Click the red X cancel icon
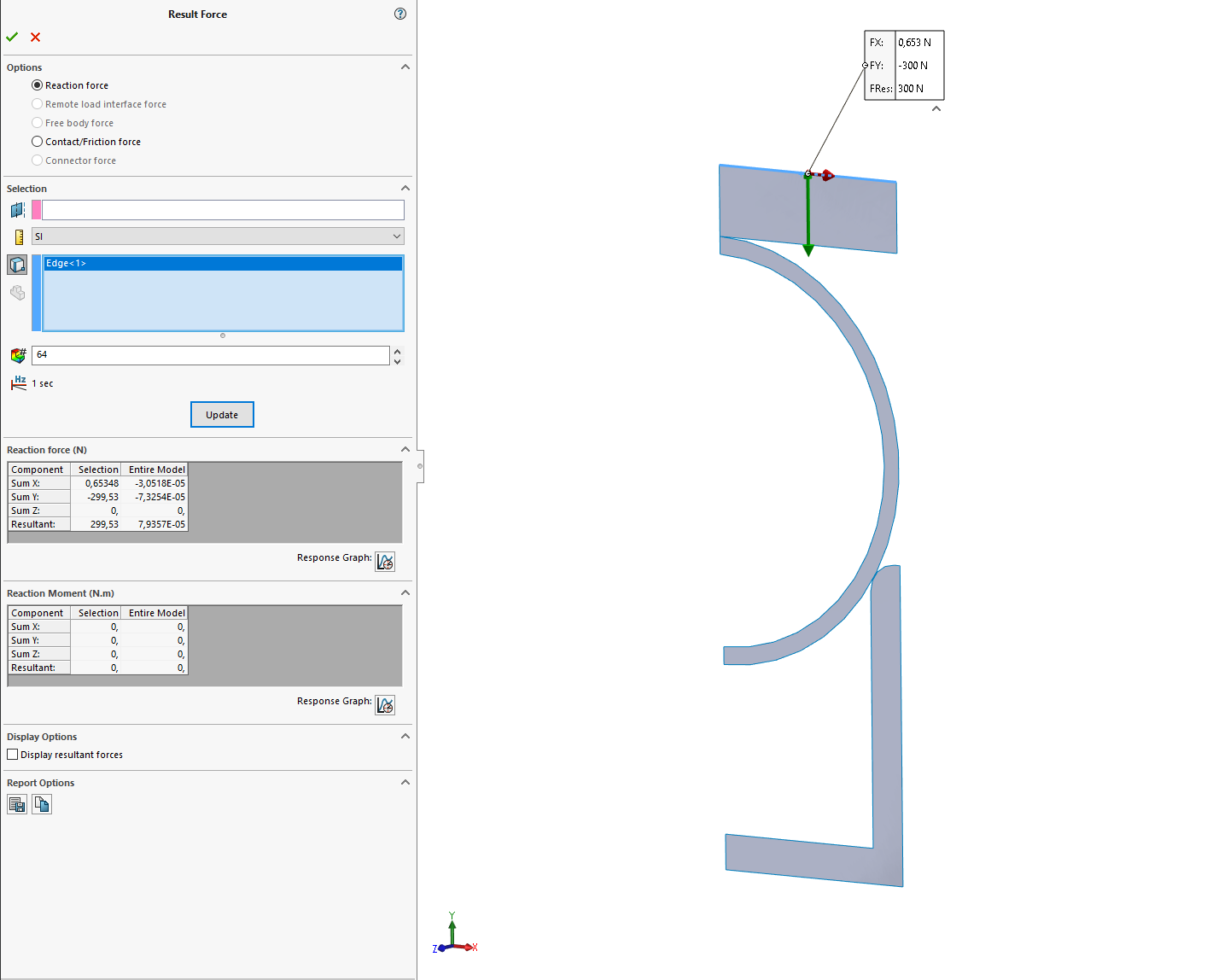Image resolution: width=1207 pixels, height=980 pixels. click(35, 37)
